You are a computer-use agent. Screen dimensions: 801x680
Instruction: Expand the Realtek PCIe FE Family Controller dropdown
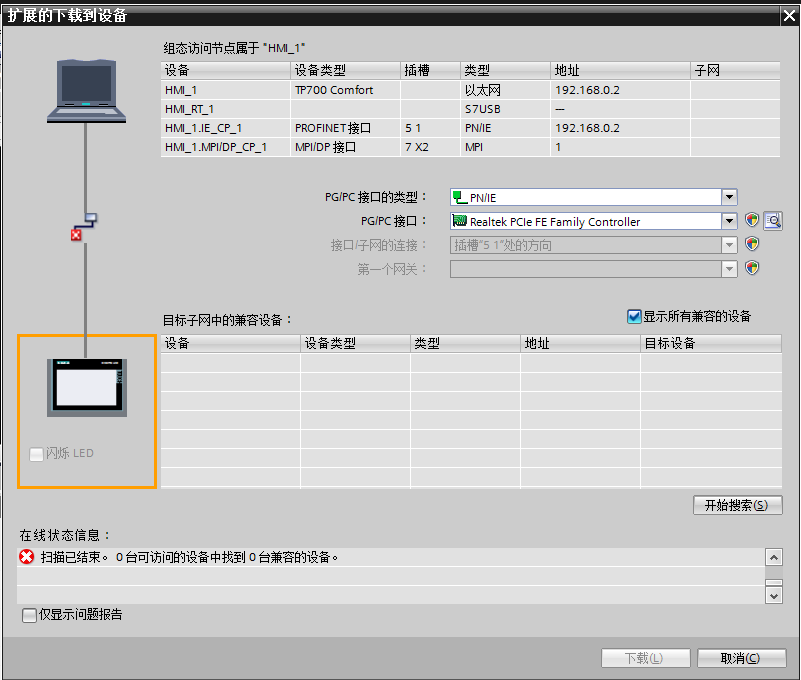click(x=729, y=221)
